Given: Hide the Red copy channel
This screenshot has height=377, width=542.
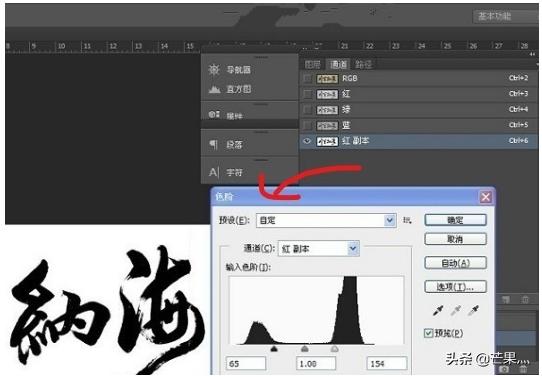Looking at the screenshot, I should click(307, 141).
